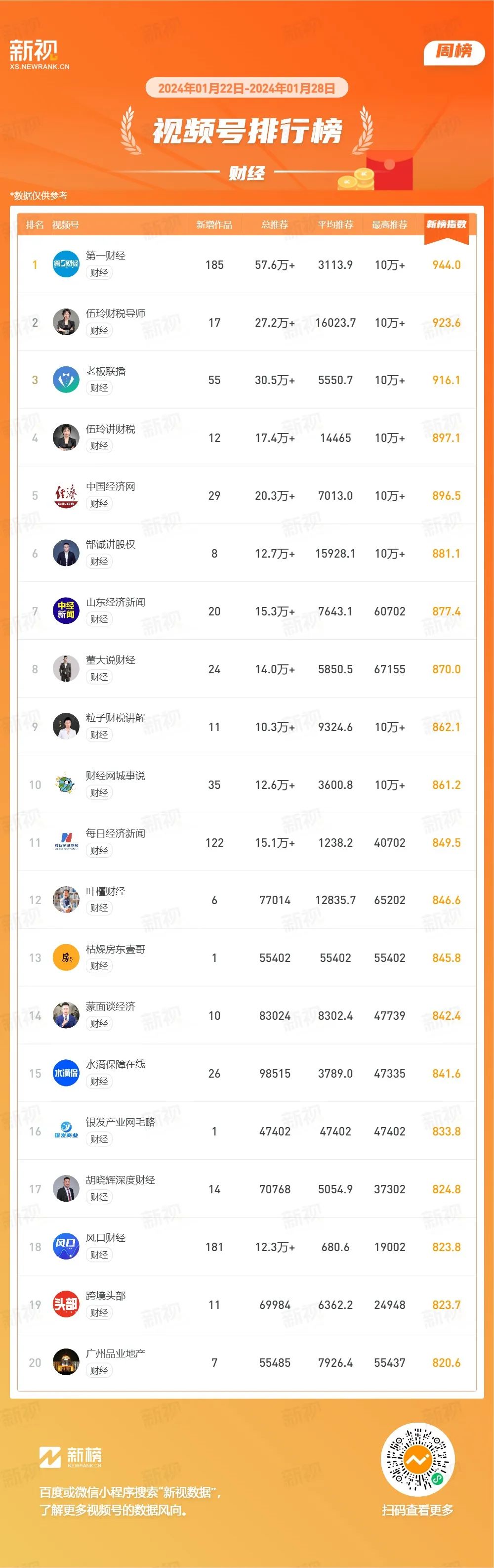Click the 山东经济新闻 avatar icon
The height and width of the screenshot is (1568, 494).
(66, 611)
